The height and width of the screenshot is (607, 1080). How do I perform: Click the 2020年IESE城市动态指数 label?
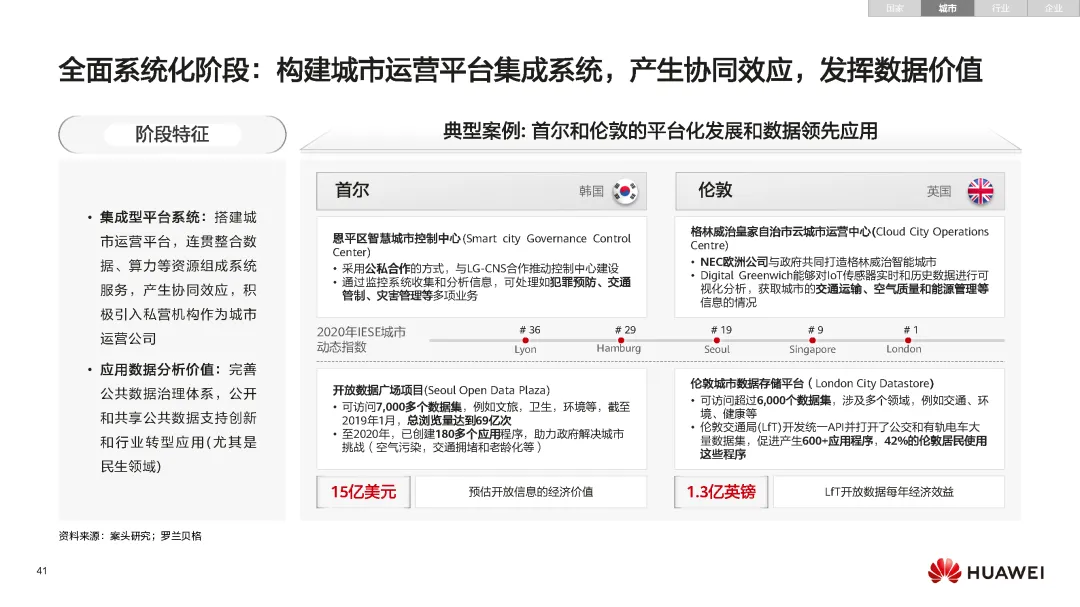pyautogui.click(x=361, y=340)
